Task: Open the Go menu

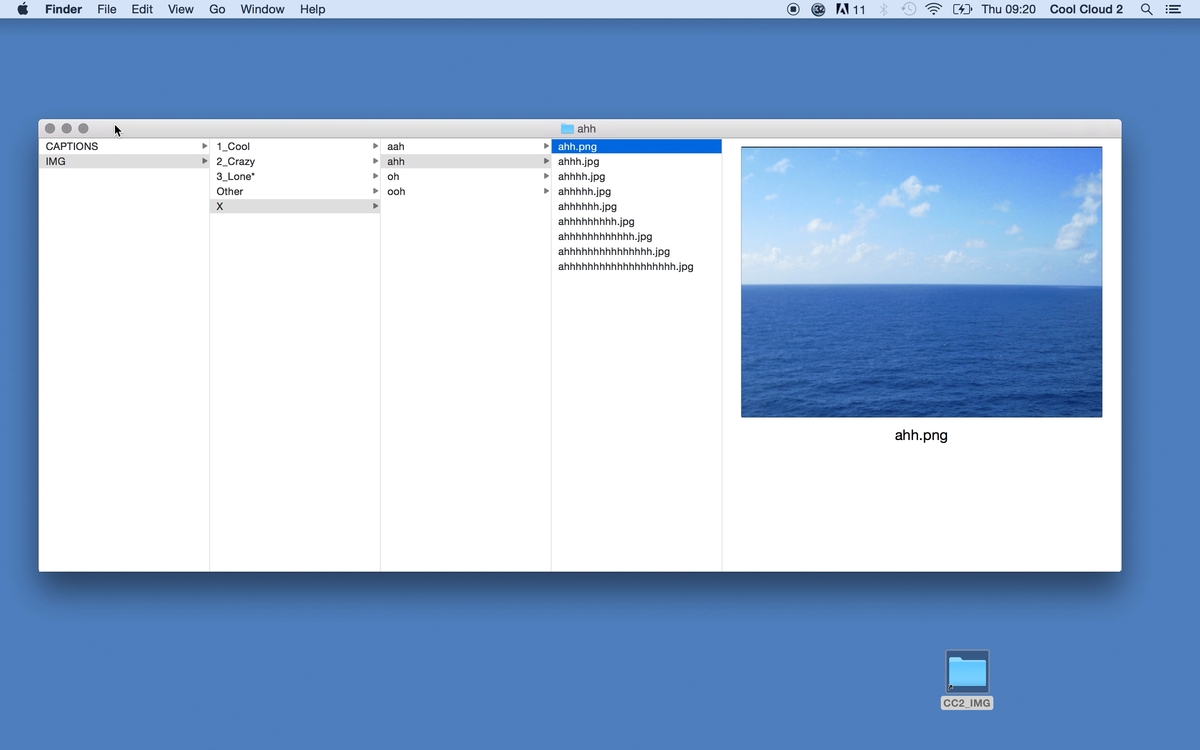Action: click(x=217, y=9)
